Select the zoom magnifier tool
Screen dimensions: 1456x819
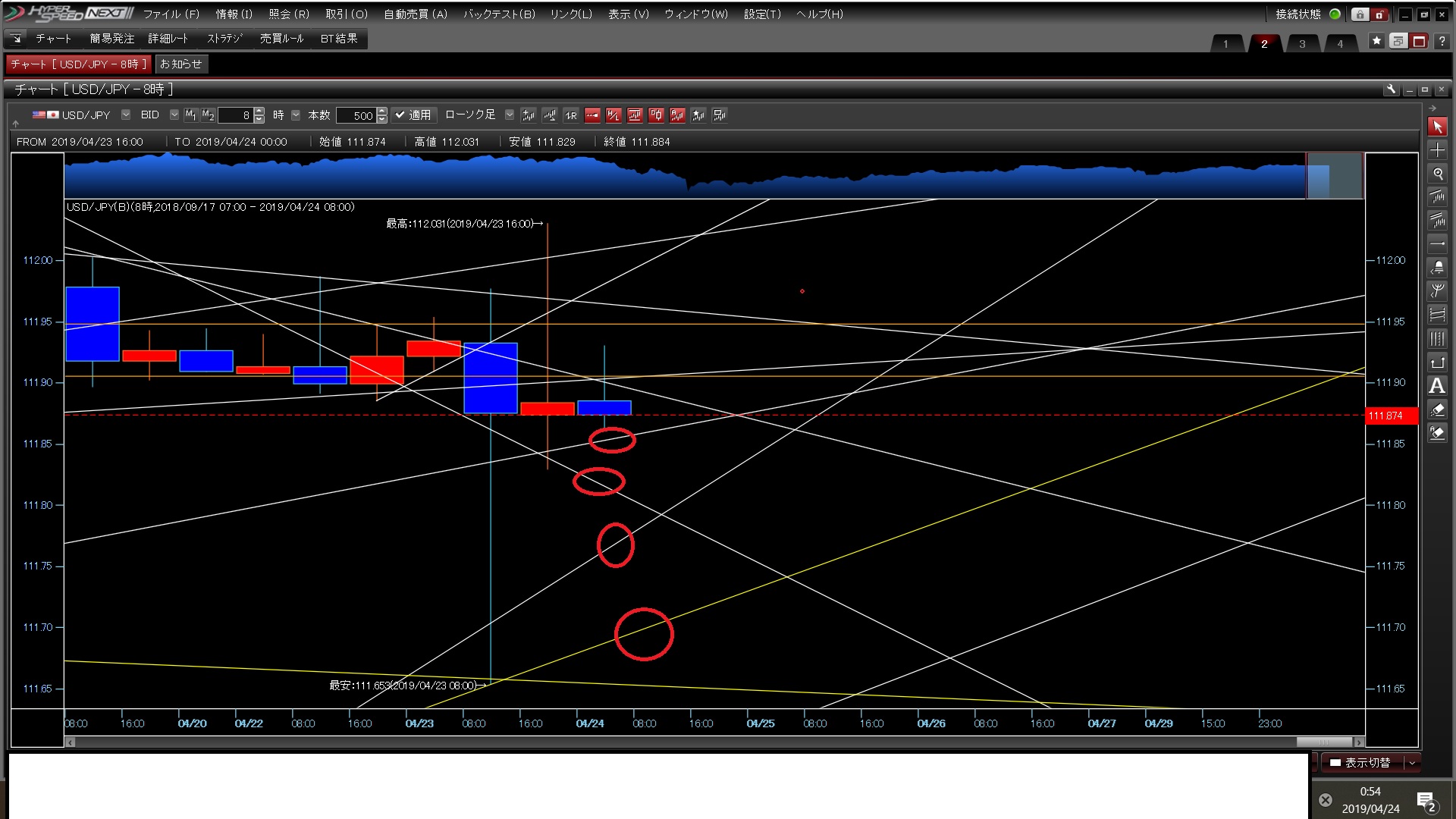[1437, 174]
